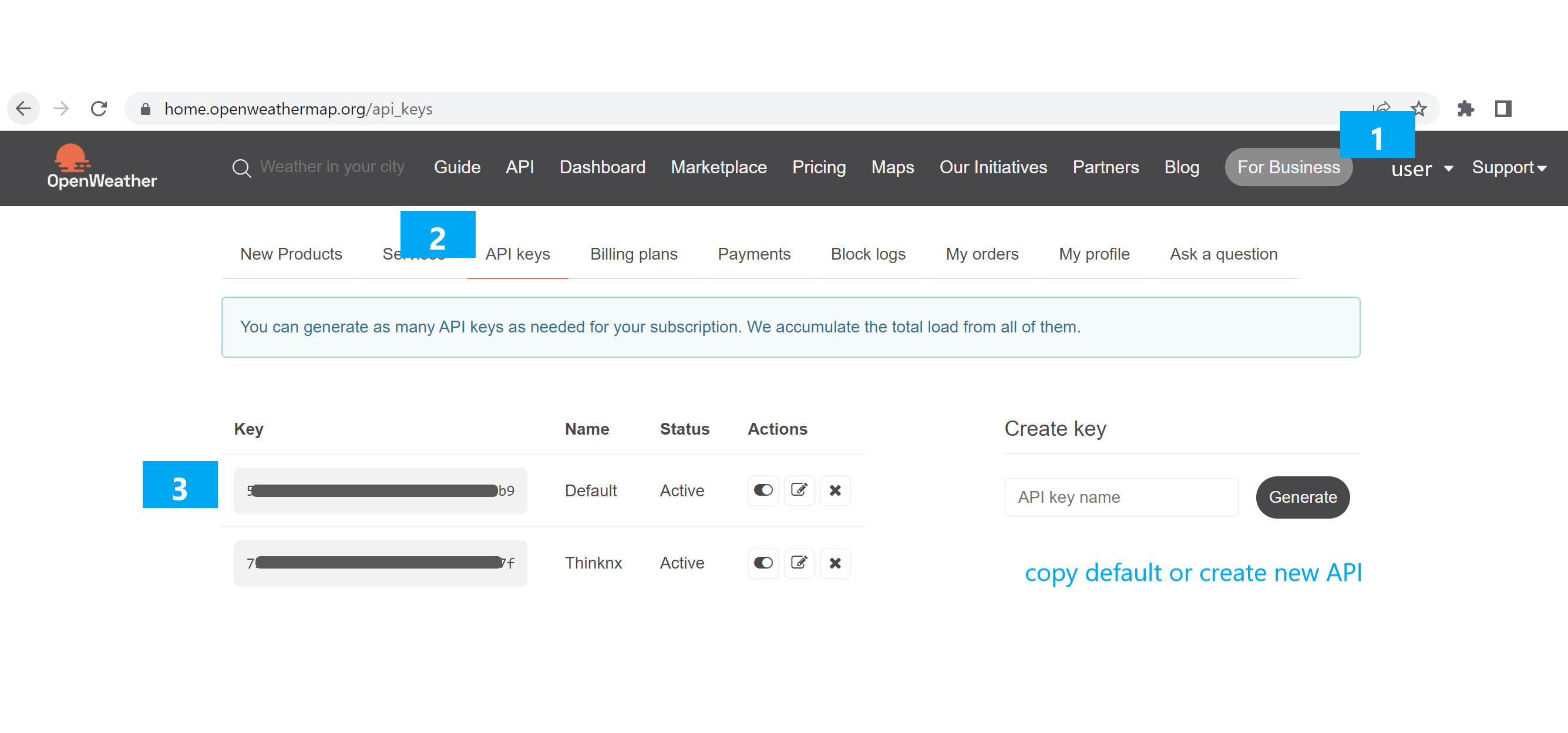Open the browser extensions puzzle icon
The height and width of the screenshot is (733, 1568).
pyautogui.click(x=1465, y=109)
